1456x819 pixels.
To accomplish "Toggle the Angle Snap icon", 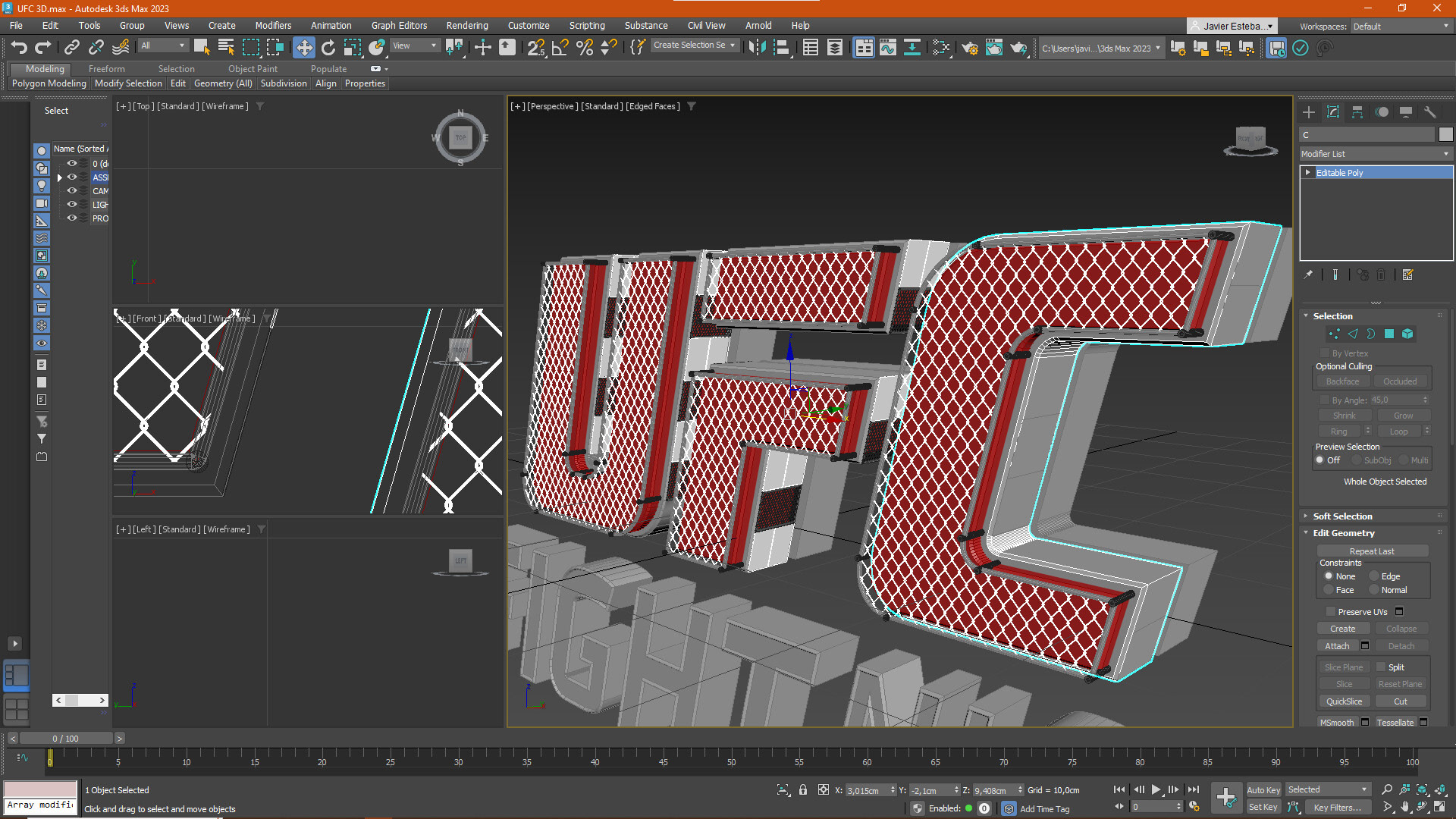I will [560, 48].
